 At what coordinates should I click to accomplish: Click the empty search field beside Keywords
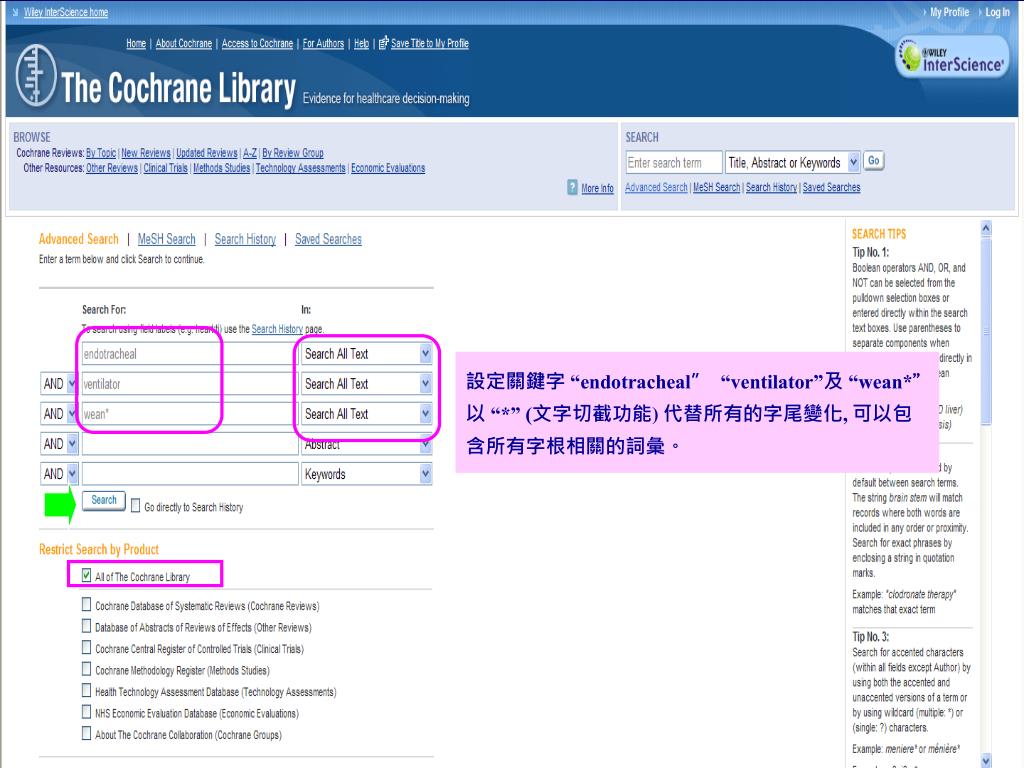[189, 474]
